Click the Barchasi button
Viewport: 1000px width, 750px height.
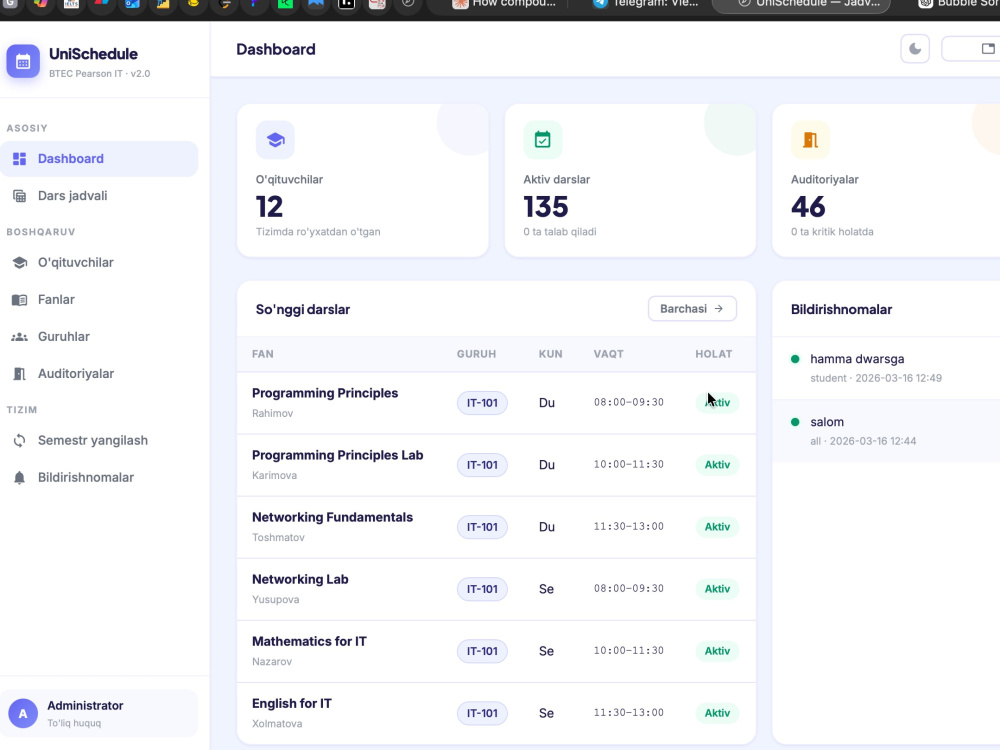[693, 309]
